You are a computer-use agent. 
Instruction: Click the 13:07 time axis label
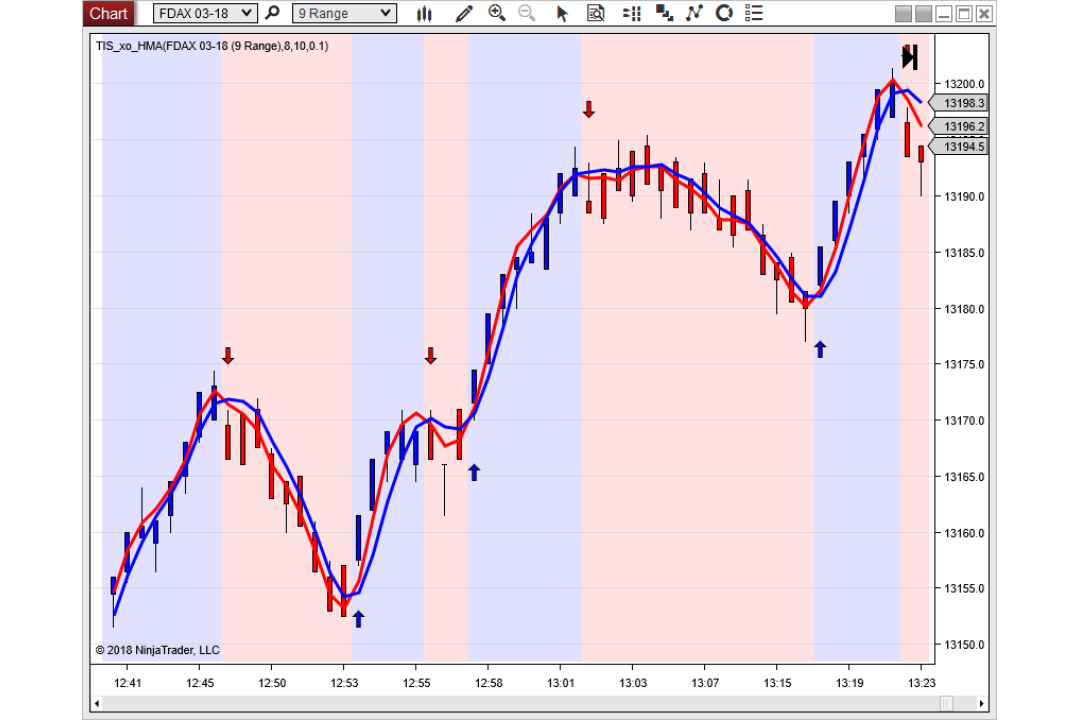pyautogui.click(x=705, y=683)
